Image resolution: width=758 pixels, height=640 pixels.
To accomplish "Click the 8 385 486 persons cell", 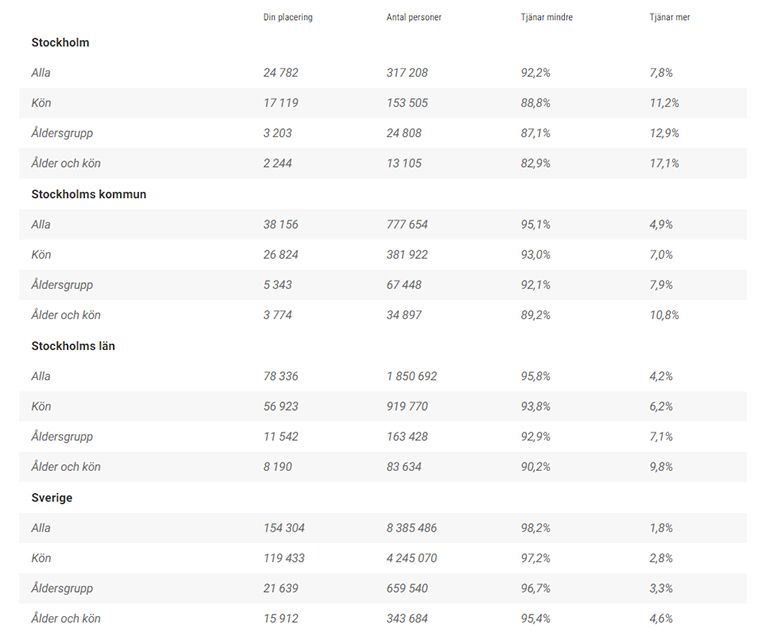I will [x=412, y=528].
